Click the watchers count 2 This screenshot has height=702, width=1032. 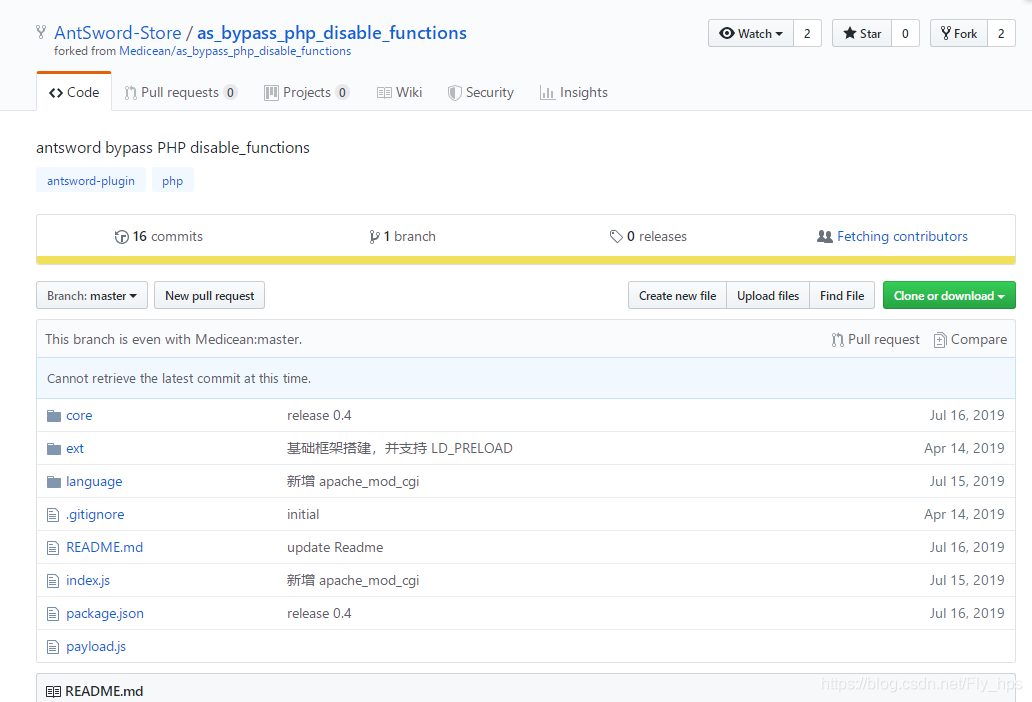click(x=808, y=34)
